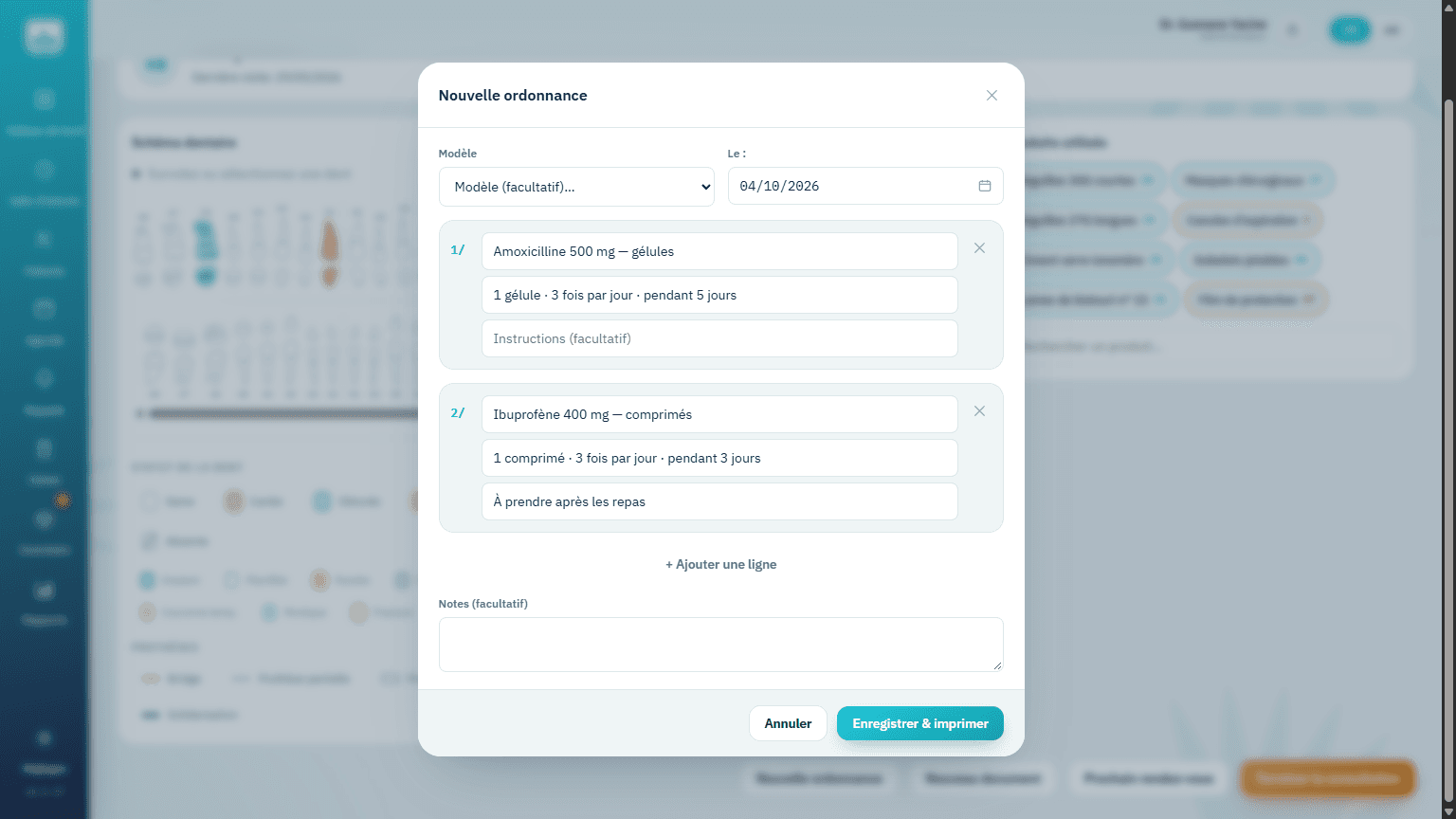Click the Notes (facultatif) label
The width and height of the screenshot is (1456, 819).
coord(483,604)
